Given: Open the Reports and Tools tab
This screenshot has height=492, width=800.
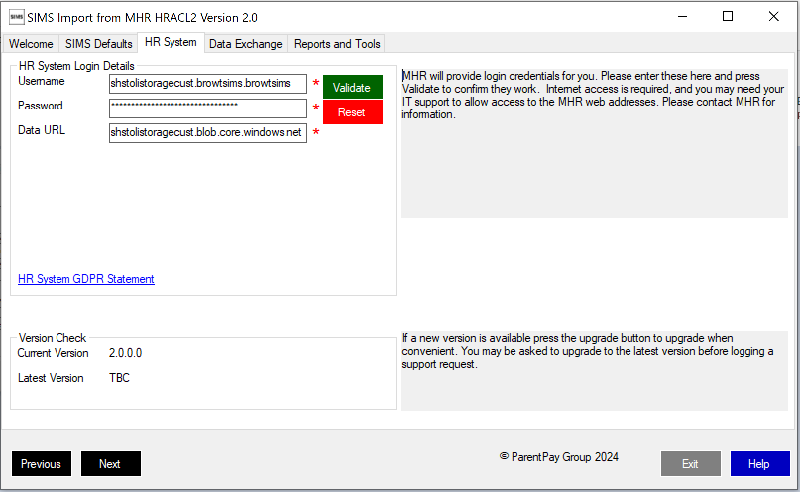Looking at the screenshot, I should tap(337, 44).
